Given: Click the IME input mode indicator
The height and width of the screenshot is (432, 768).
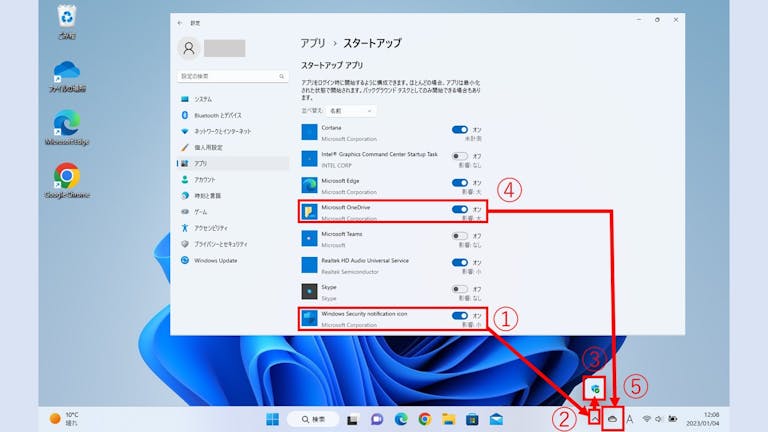Looking at the screenshot, I should click(630, 419).
